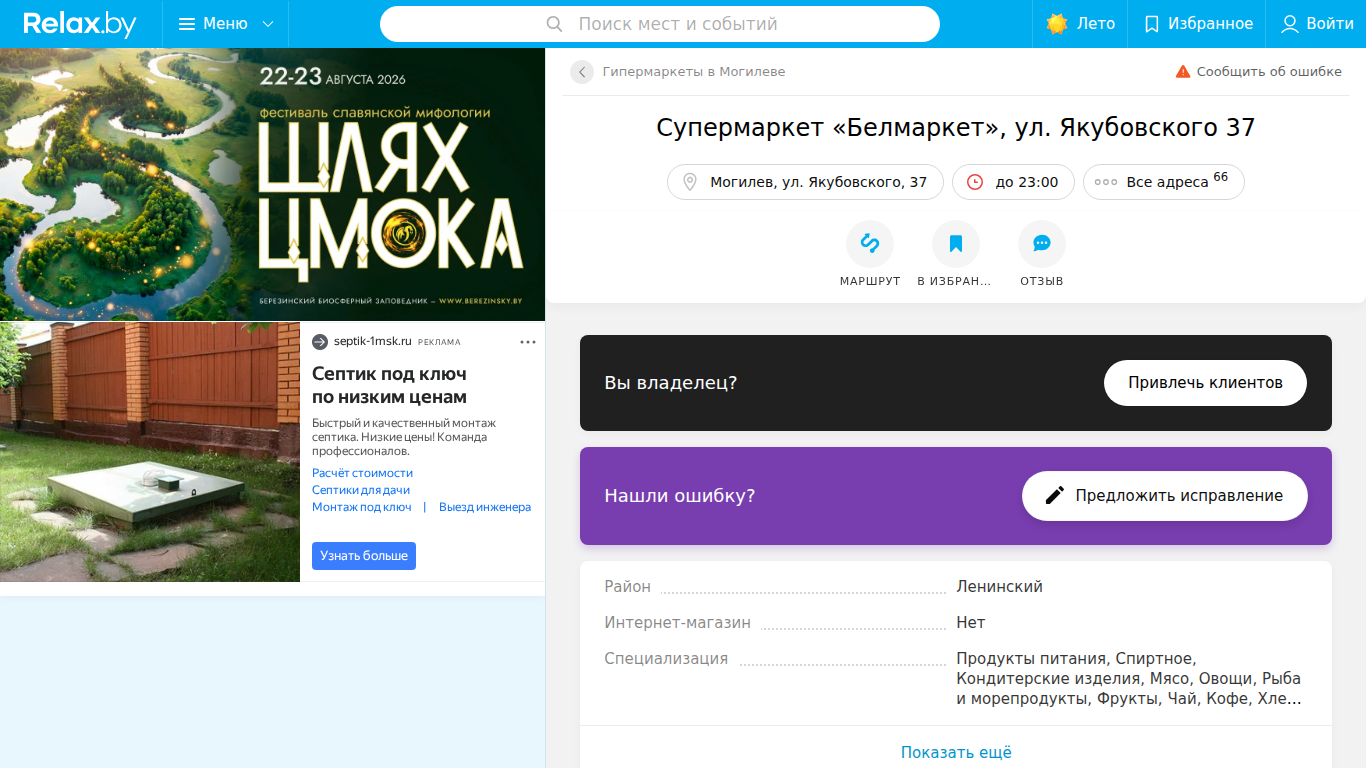Viewport: 1366px width, 768px height.
Task: Click the search magnifier icon
Action: click(554, 24)
